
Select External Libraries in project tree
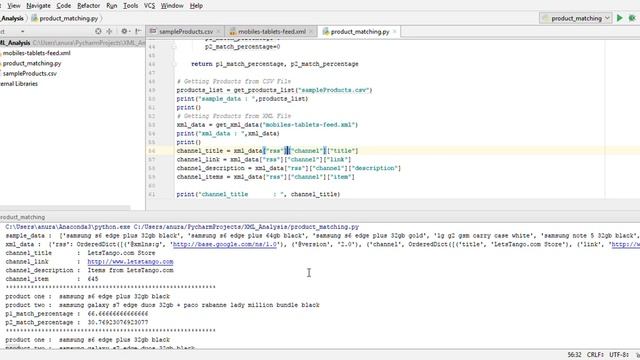tap(19, 84)
